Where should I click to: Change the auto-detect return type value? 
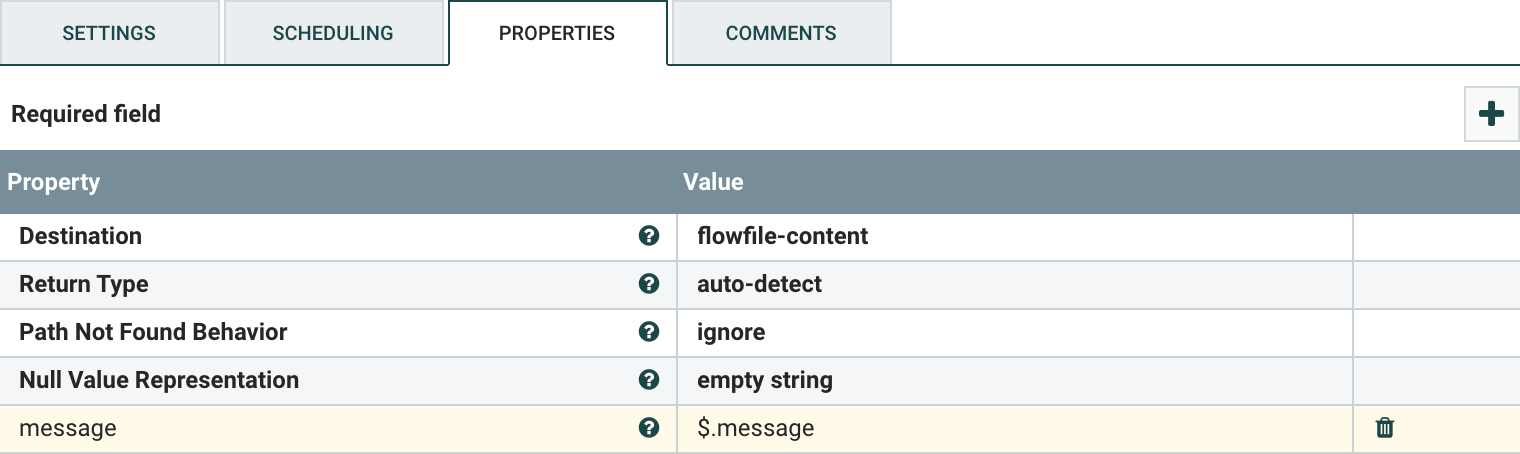[759, 285]
